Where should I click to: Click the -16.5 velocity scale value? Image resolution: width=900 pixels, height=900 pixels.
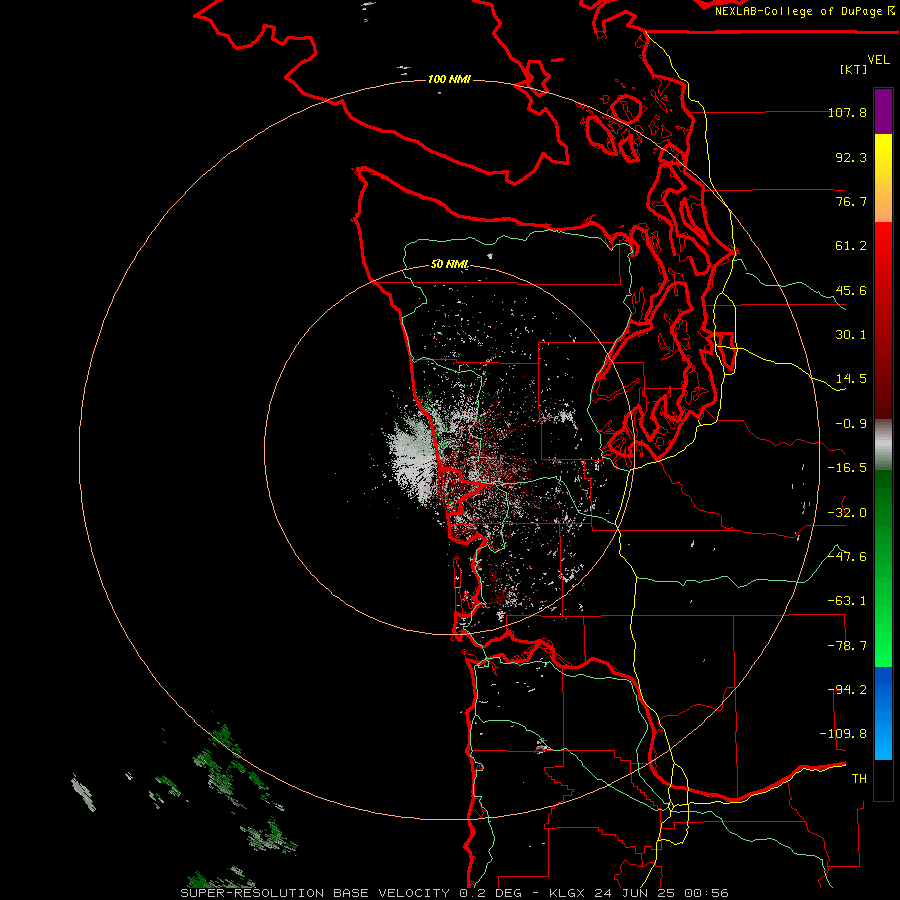point(847,468)
